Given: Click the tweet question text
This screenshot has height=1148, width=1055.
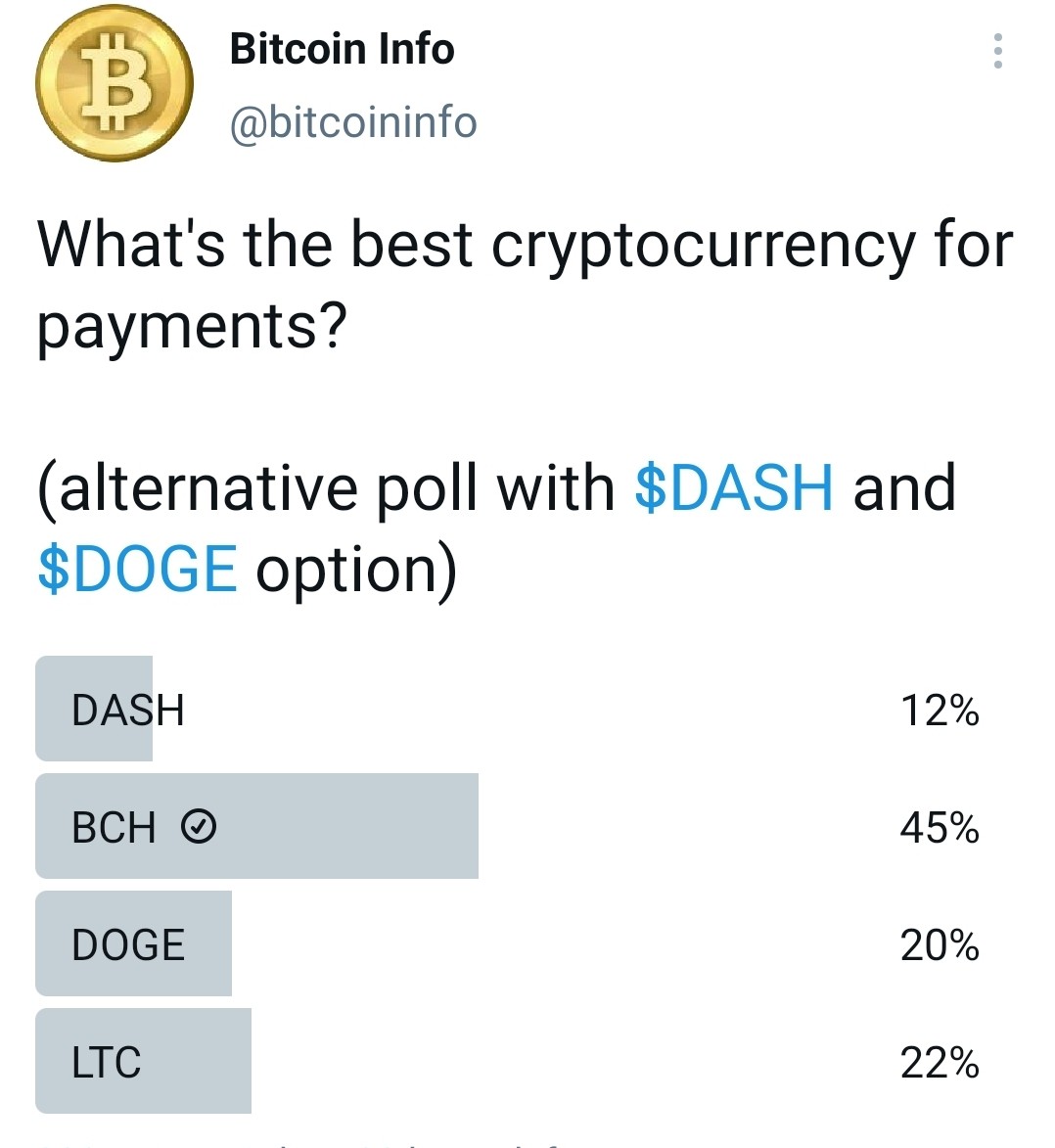Looking at the screenshot, I should [x=525, y=286].
